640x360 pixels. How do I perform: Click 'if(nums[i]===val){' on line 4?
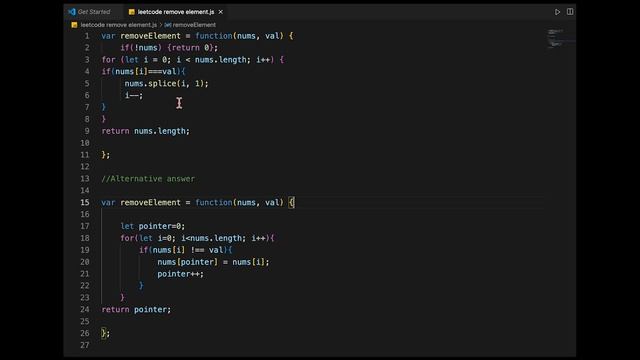pyautogui.click(x=143, y=71)
